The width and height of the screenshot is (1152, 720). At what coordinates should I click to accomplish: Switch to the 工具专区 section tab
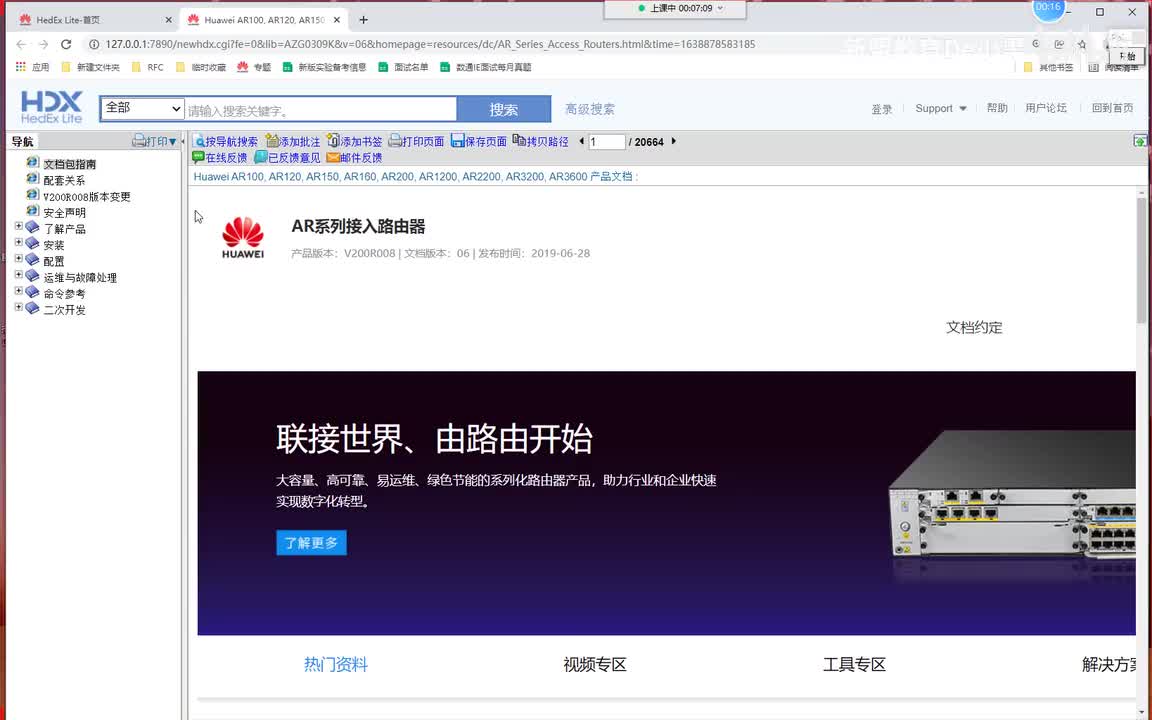854,664
